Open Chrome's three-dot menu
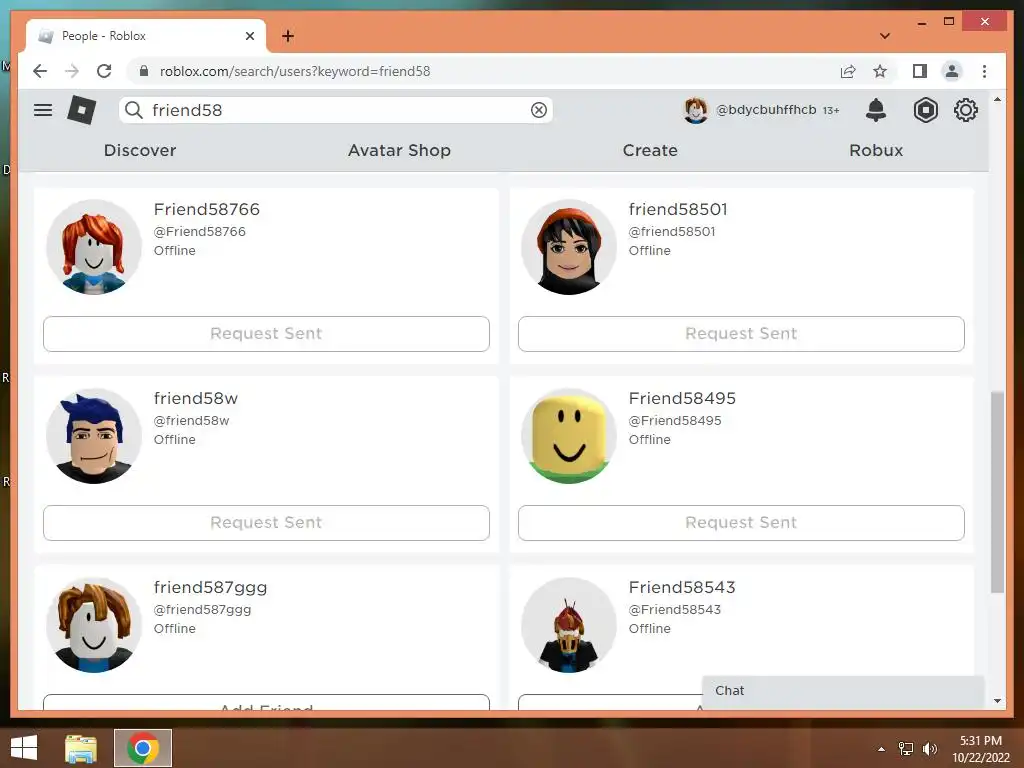This screenshot has height=768, width=1024. tap(984, 71)
